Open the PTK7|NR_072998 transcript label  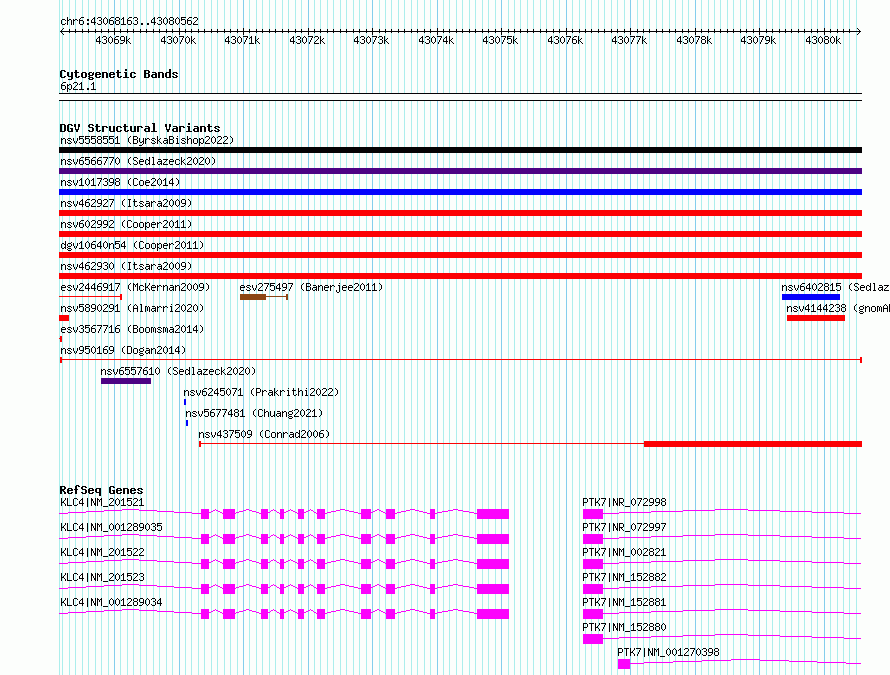click(624, 502)
